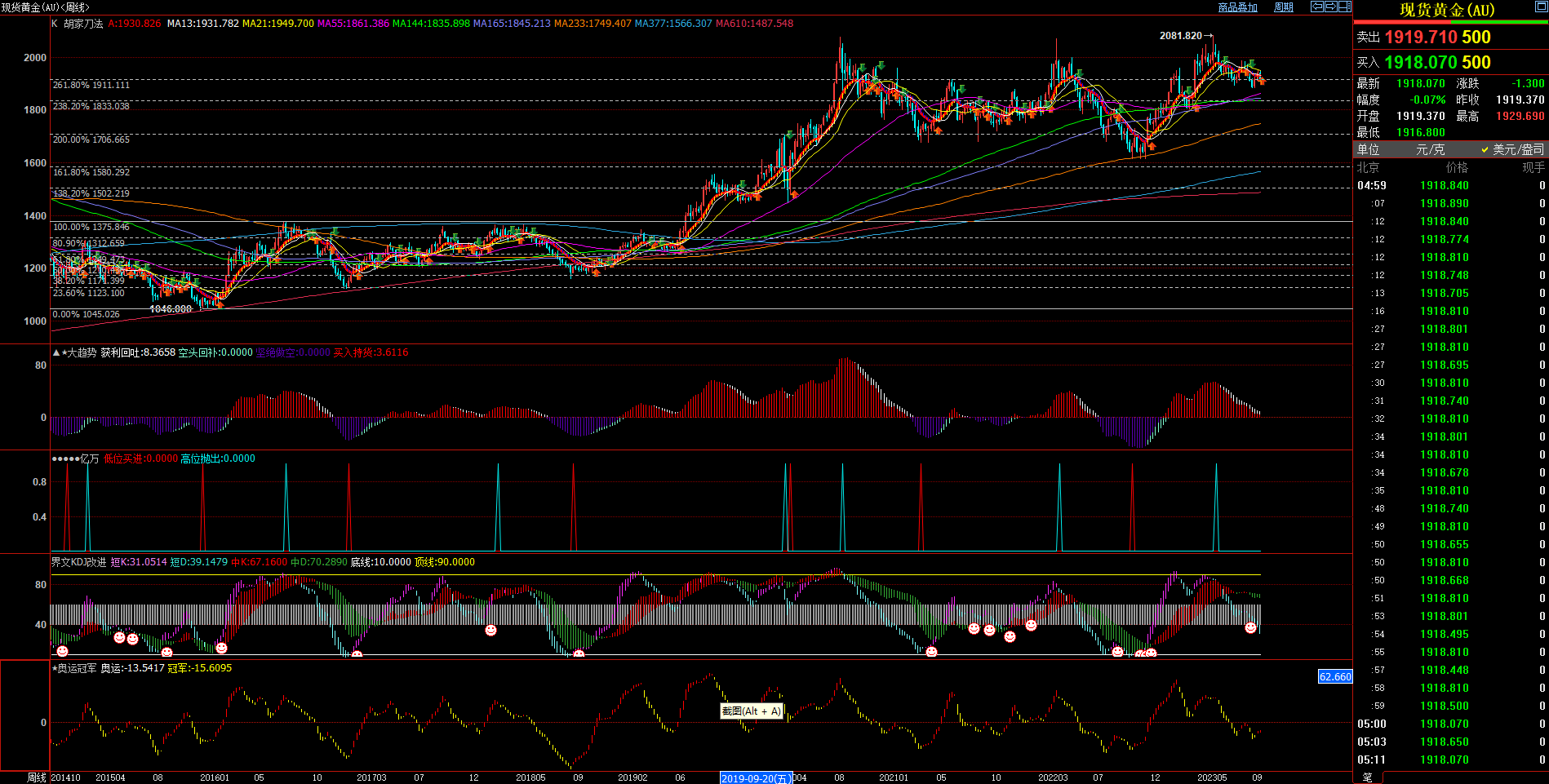Click the split-window layout icon
This screenshot has height=784, width=1549.
pos(1344,7)
